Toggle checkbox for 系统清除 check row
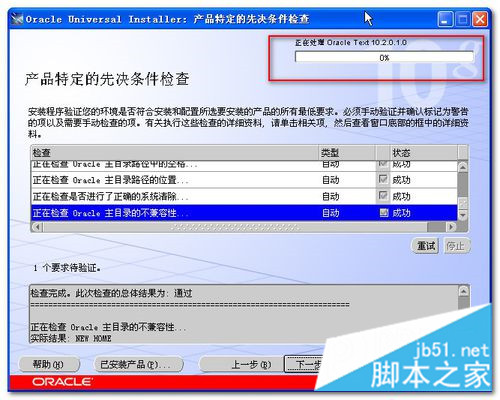The image size is (500, 400). (x=383, y=196)
